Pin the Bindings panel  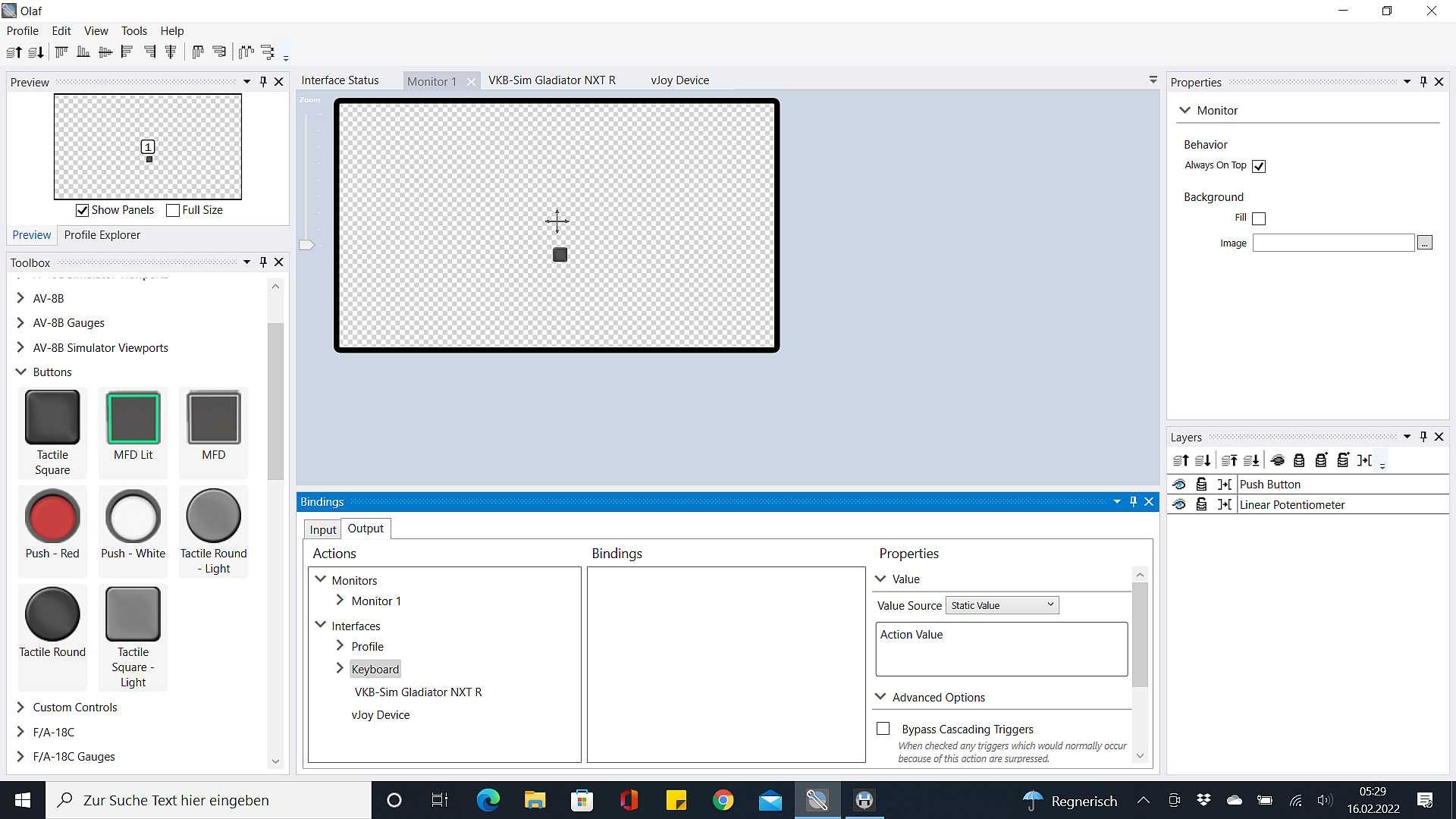(1133, 501)
